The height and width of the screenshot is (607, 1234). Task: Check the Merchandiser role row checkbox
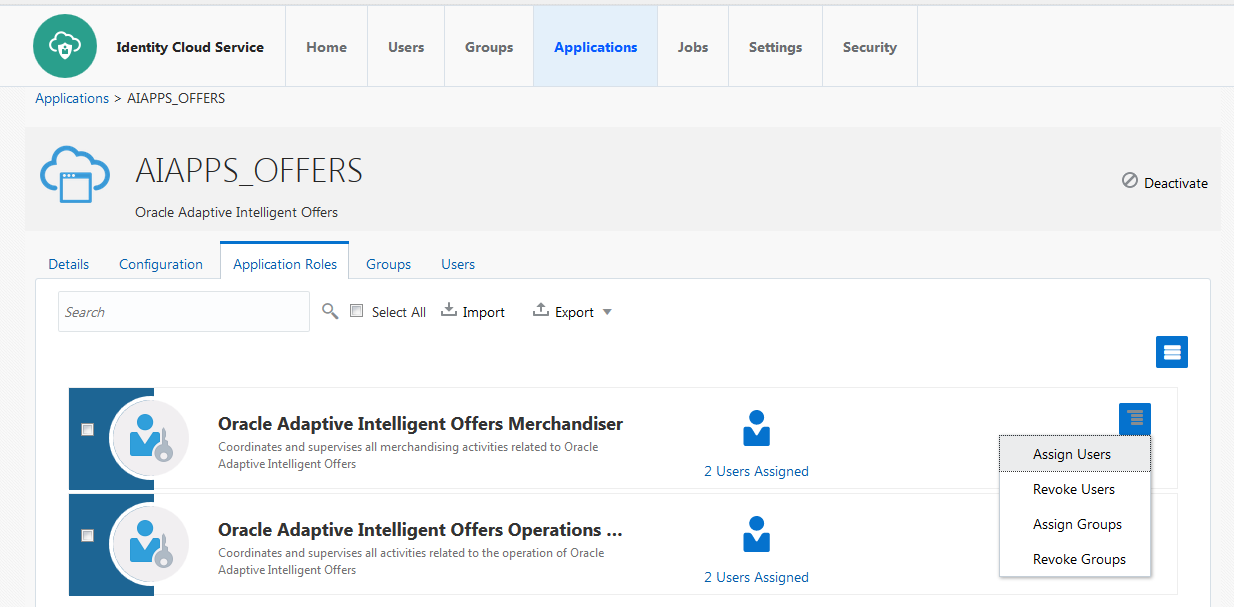coord(87,428)
